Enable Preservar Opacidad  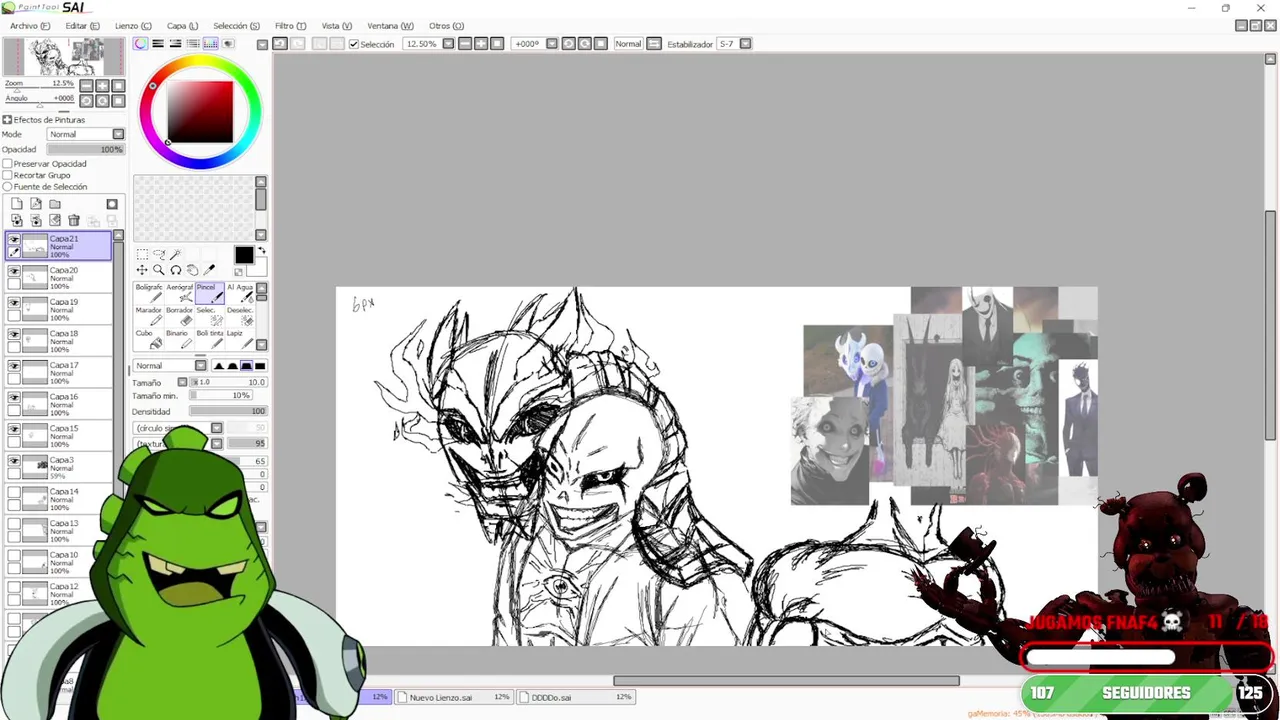7,164
